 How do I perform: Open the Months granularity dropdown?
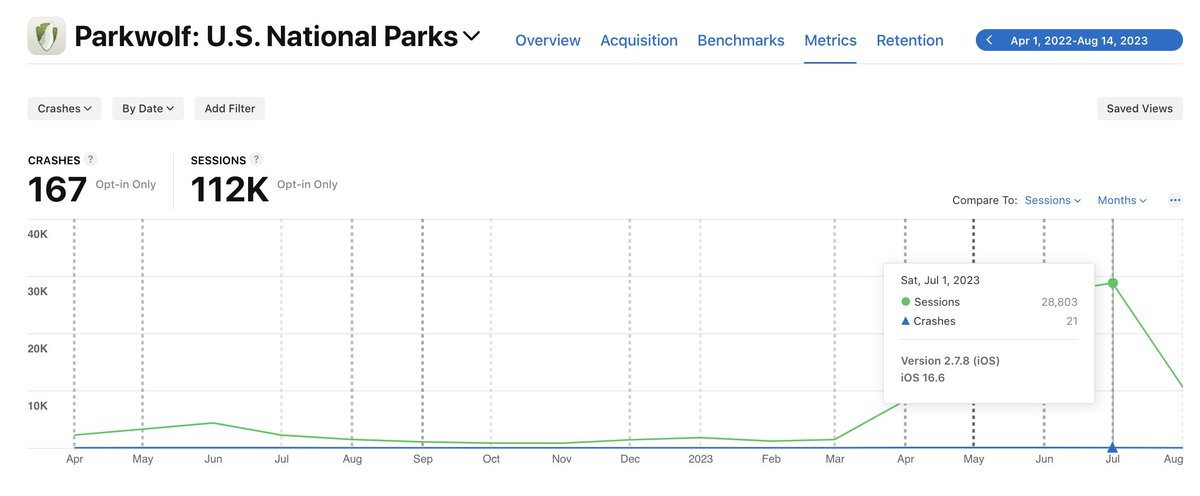(x=1122, y=200)
